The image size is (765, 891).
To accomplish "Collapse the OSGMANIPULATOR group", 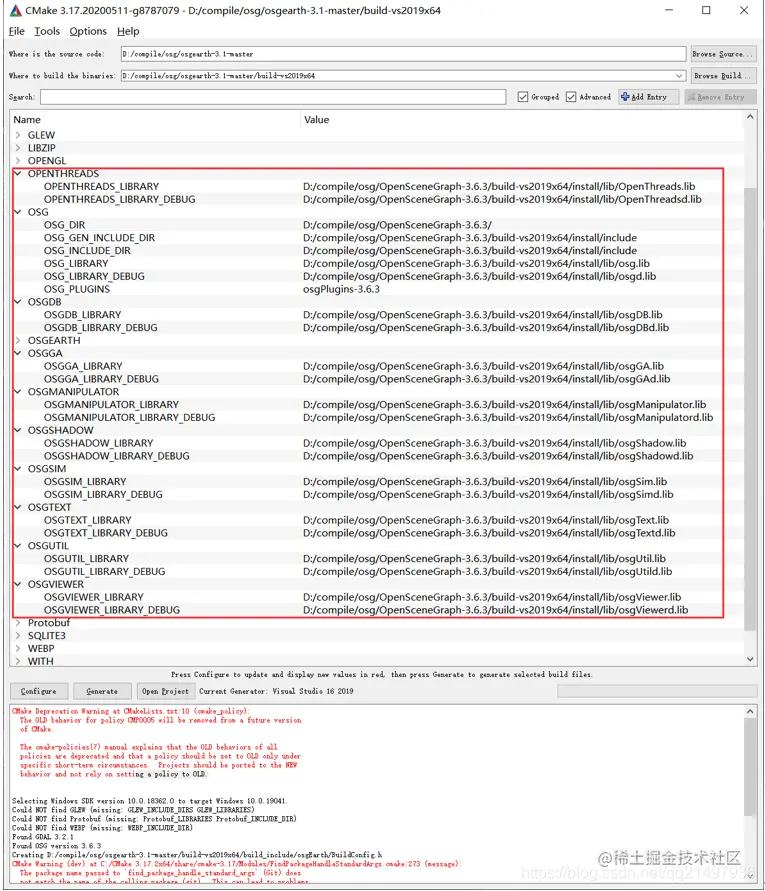I will 18,392.
